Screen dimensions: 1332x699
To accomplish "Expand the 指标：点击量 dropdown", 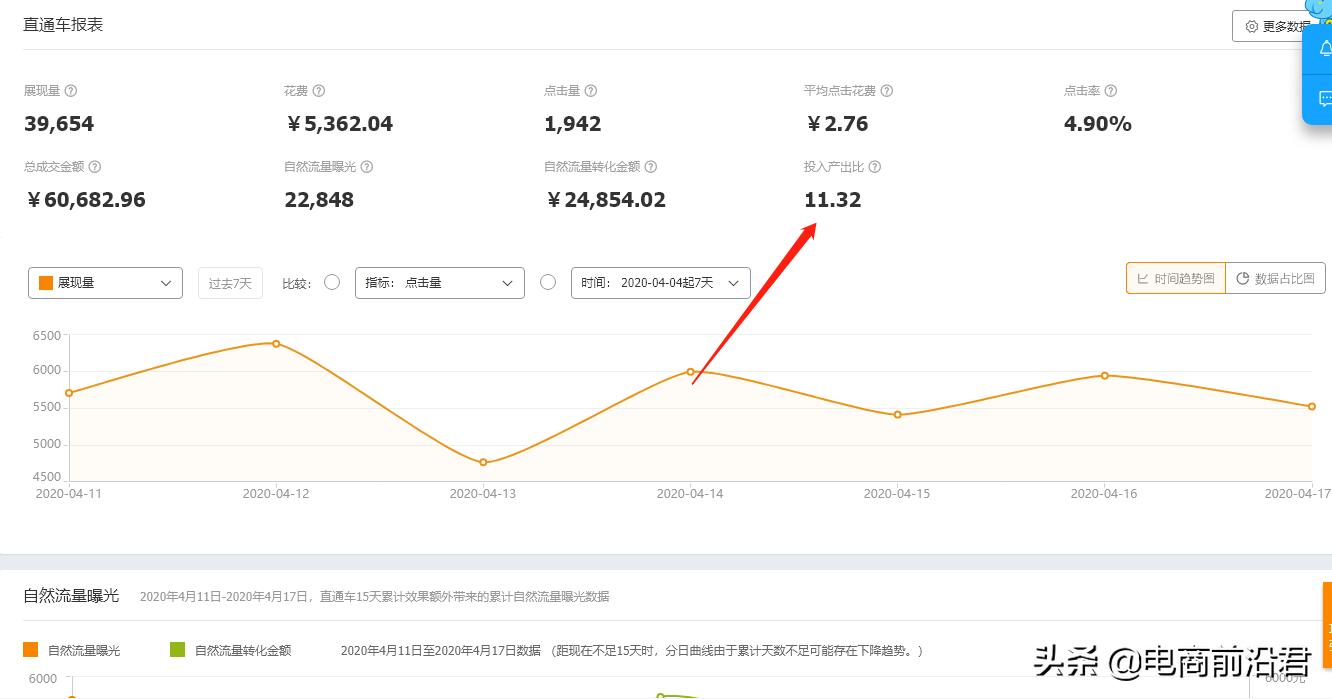I will coord(439,282).
